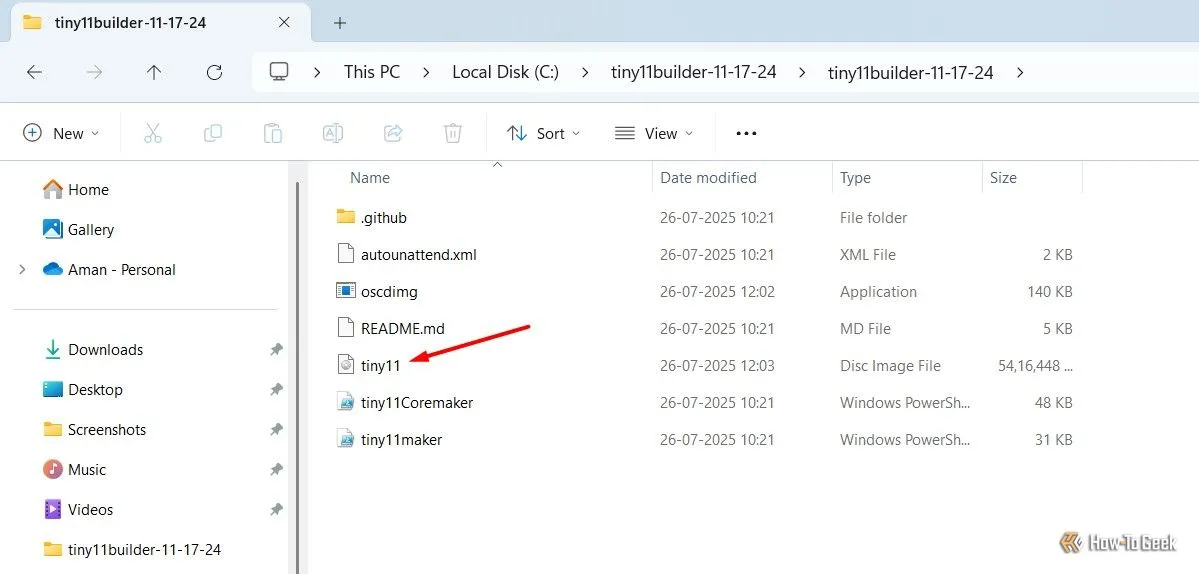
Task: Sort files by Date modified column
Action: (708, 177)
